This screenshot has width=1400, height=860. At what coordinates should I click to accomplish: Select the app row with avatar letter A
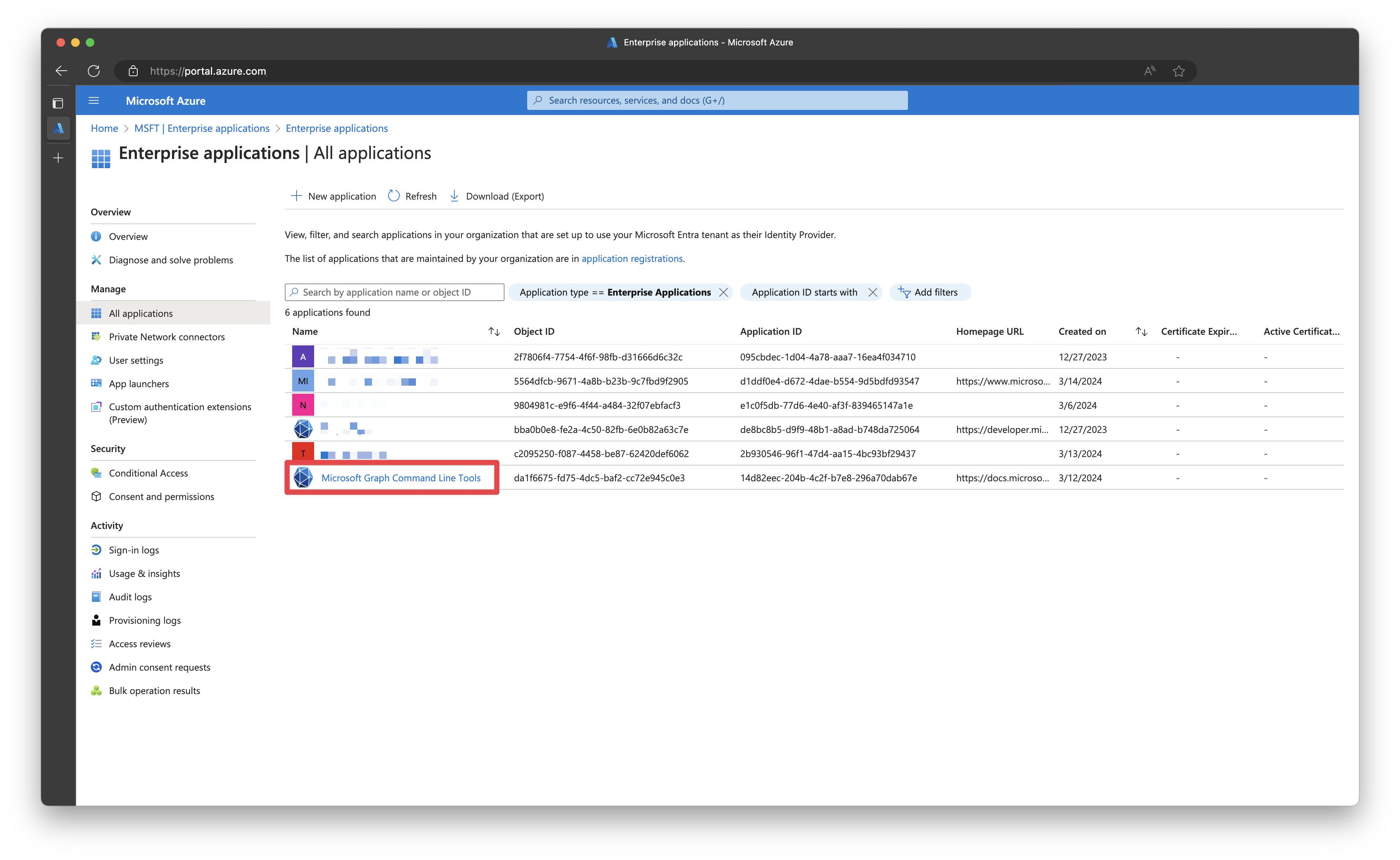click(x=814, y=357)
